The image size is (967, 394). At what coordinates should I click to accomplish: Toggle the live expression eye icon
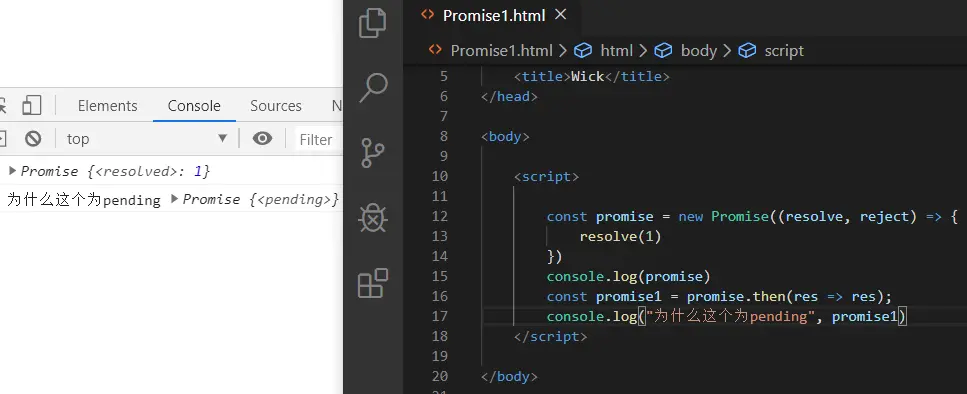pos(262,139)
